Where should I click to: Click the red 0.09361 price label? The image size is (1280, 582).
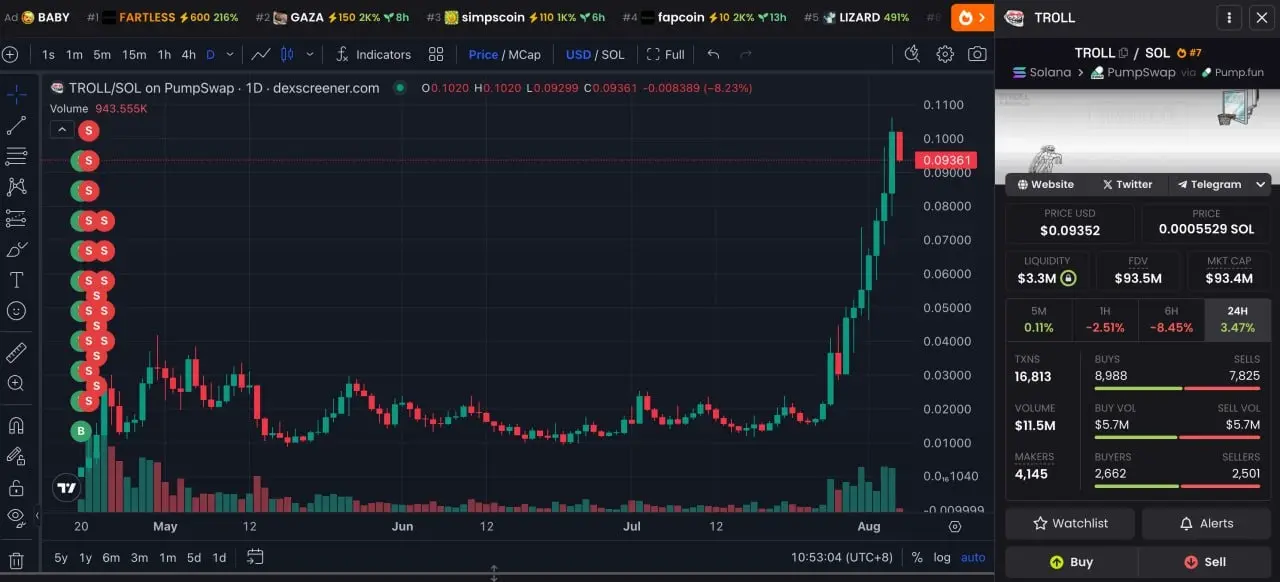tap(946, 160)
